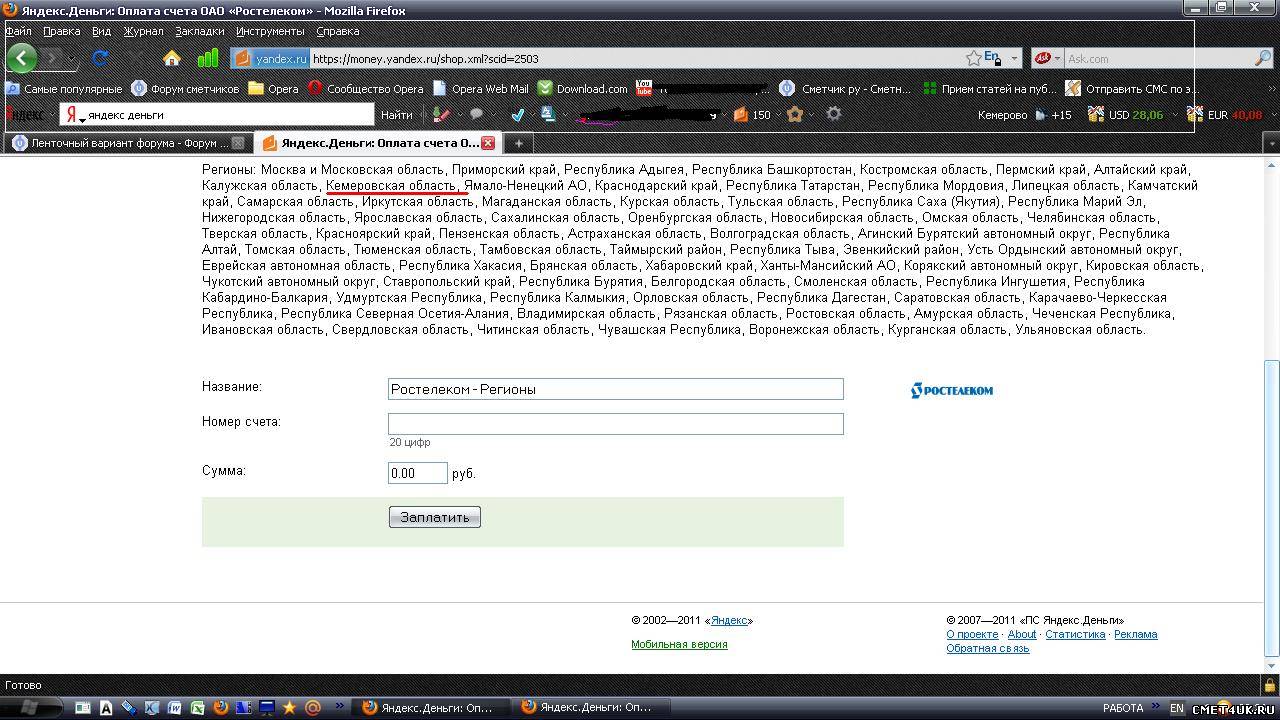Click the green signal bars toolbar icon
The height and width of the screenshot is (720, 1280).
[x=208, y=58]
